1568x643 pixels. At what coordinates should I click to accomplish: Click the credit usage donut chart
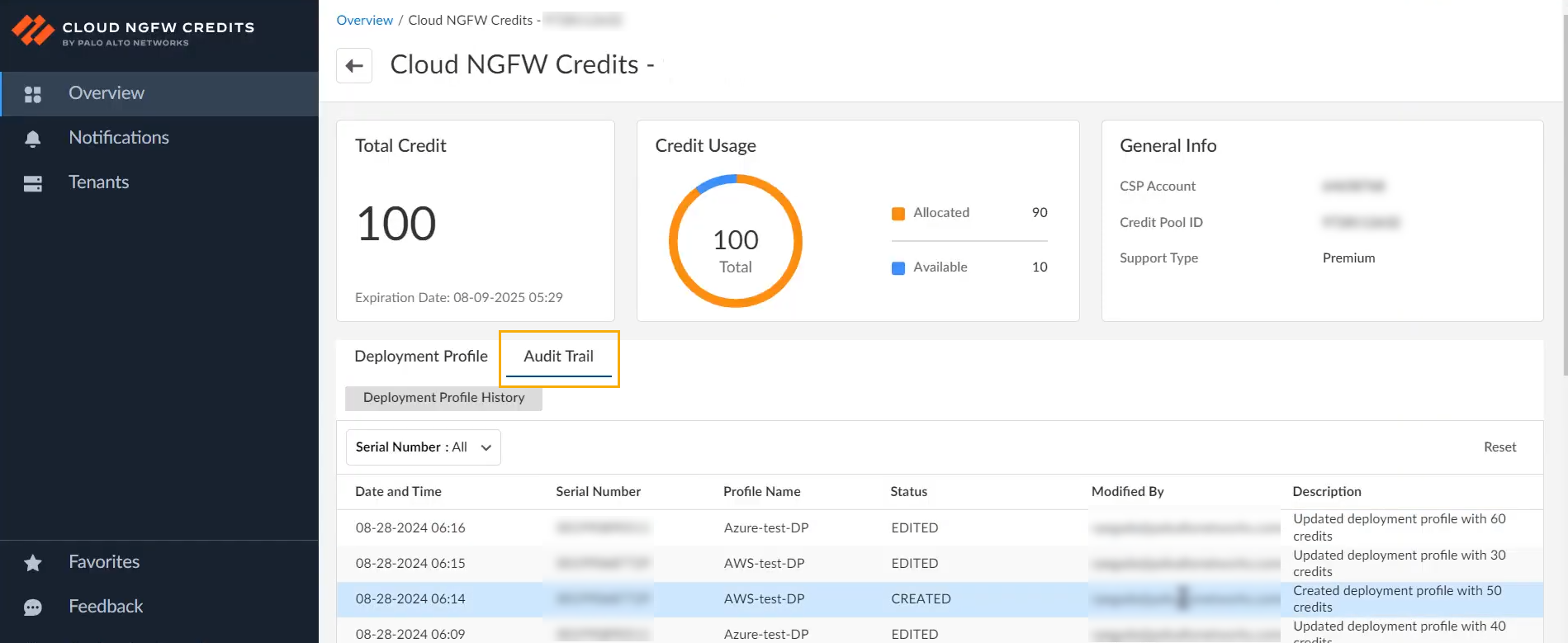tap(736, 241)
